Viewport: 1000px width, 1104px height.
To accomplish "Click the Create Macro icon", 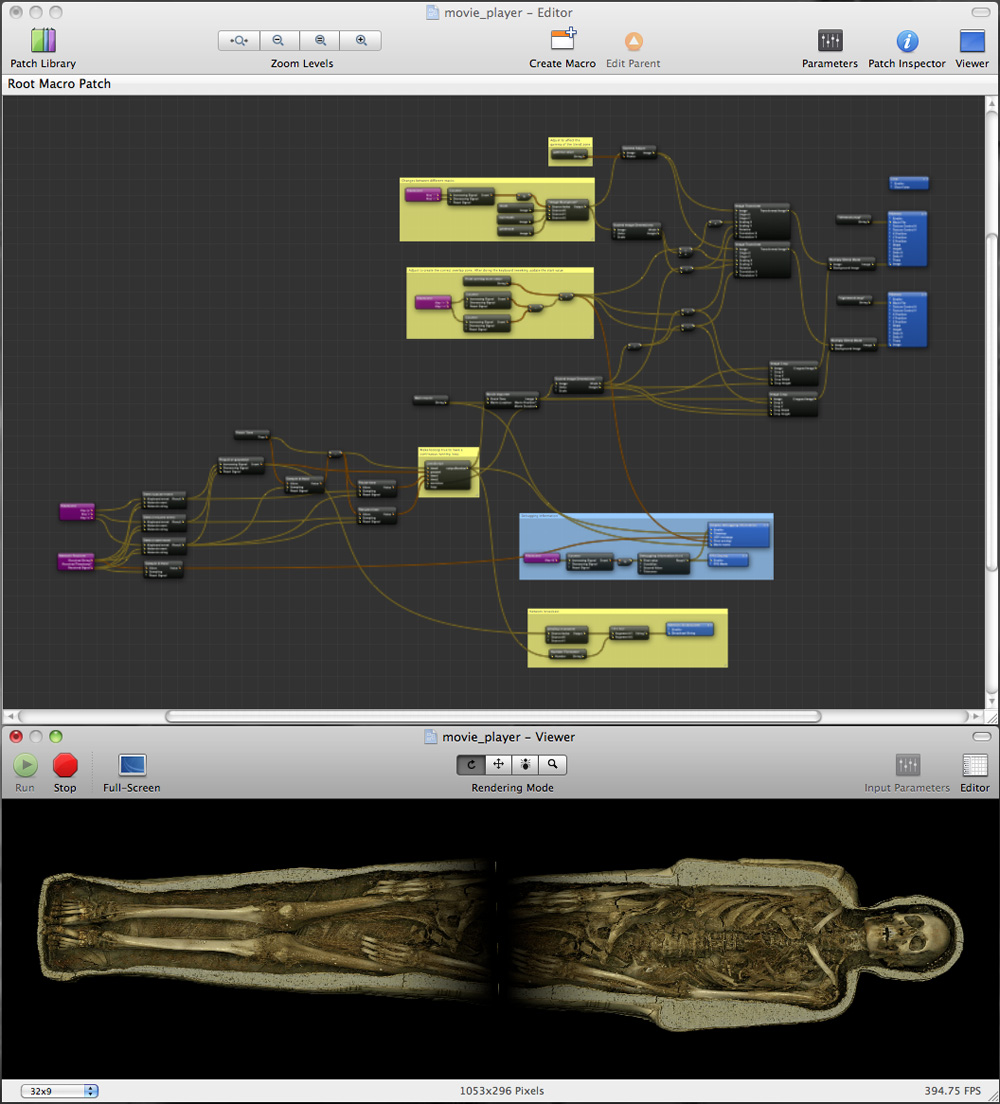I will click(x=563, y=39).
